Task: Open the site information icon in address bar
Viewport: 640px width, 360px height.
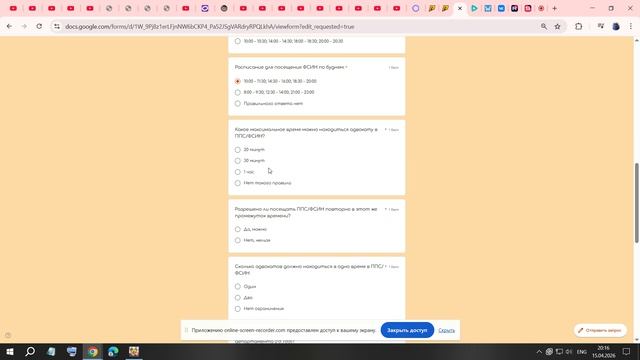Action: [x=57, y=27]
